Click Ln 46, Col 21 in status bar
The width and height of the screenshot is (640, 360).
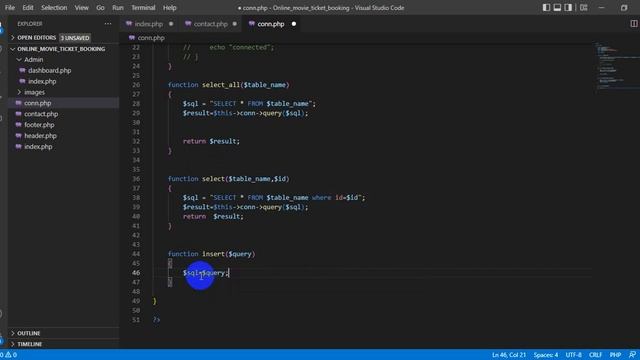tap(509, 355)
